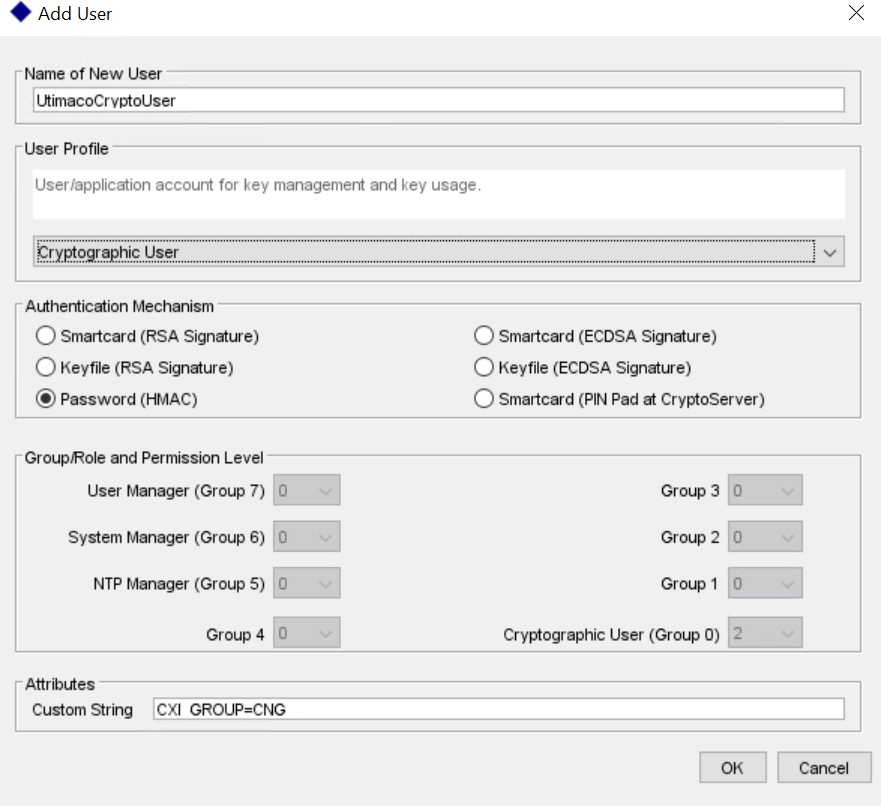This screenshot has height=806, width=881.
Task: Click the Custom String label
Action: coord(83,709)
